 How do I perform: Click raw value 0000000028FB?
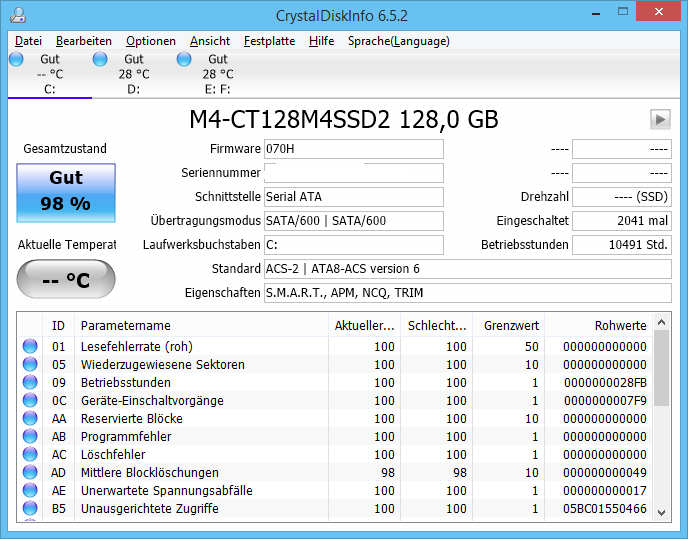coord(605,382)
